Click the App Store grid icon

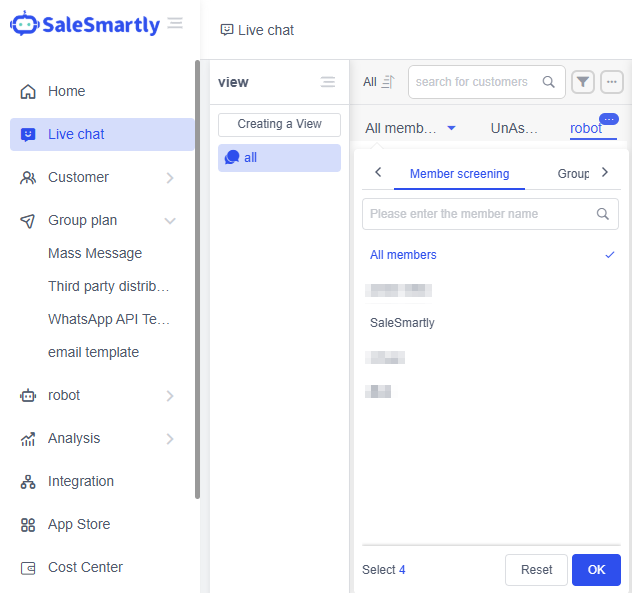28,524
